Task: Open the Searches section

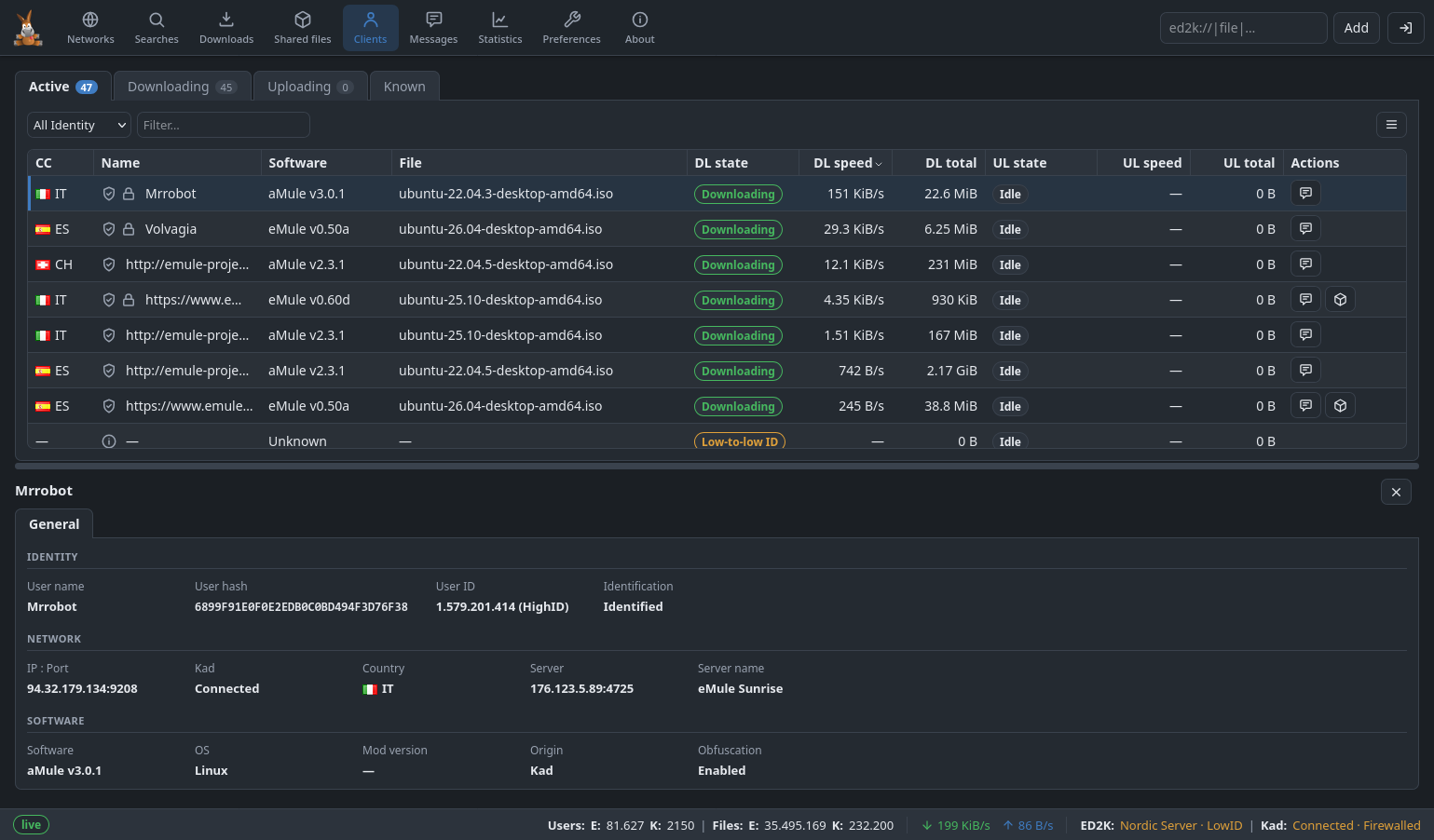Action: click(157, 28)
